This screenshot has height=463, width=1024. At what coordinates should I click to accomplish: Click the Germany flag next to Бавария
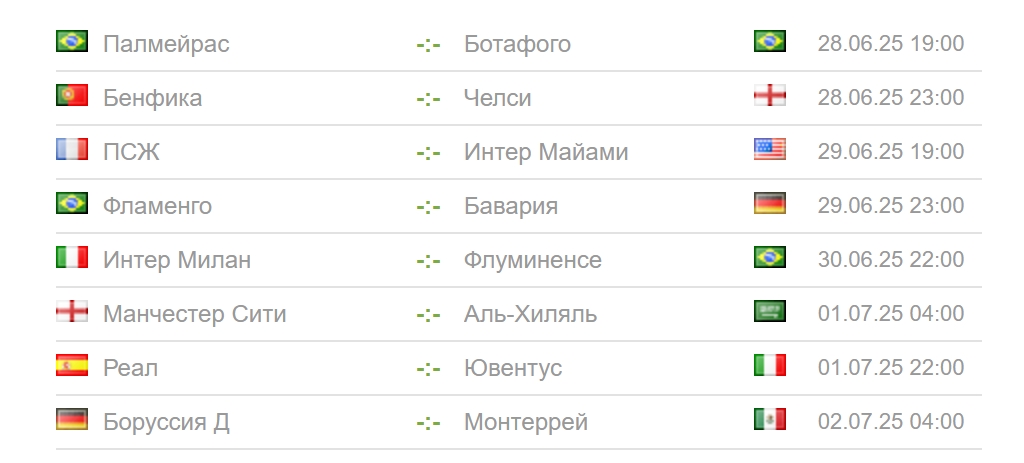pos(769,203)
